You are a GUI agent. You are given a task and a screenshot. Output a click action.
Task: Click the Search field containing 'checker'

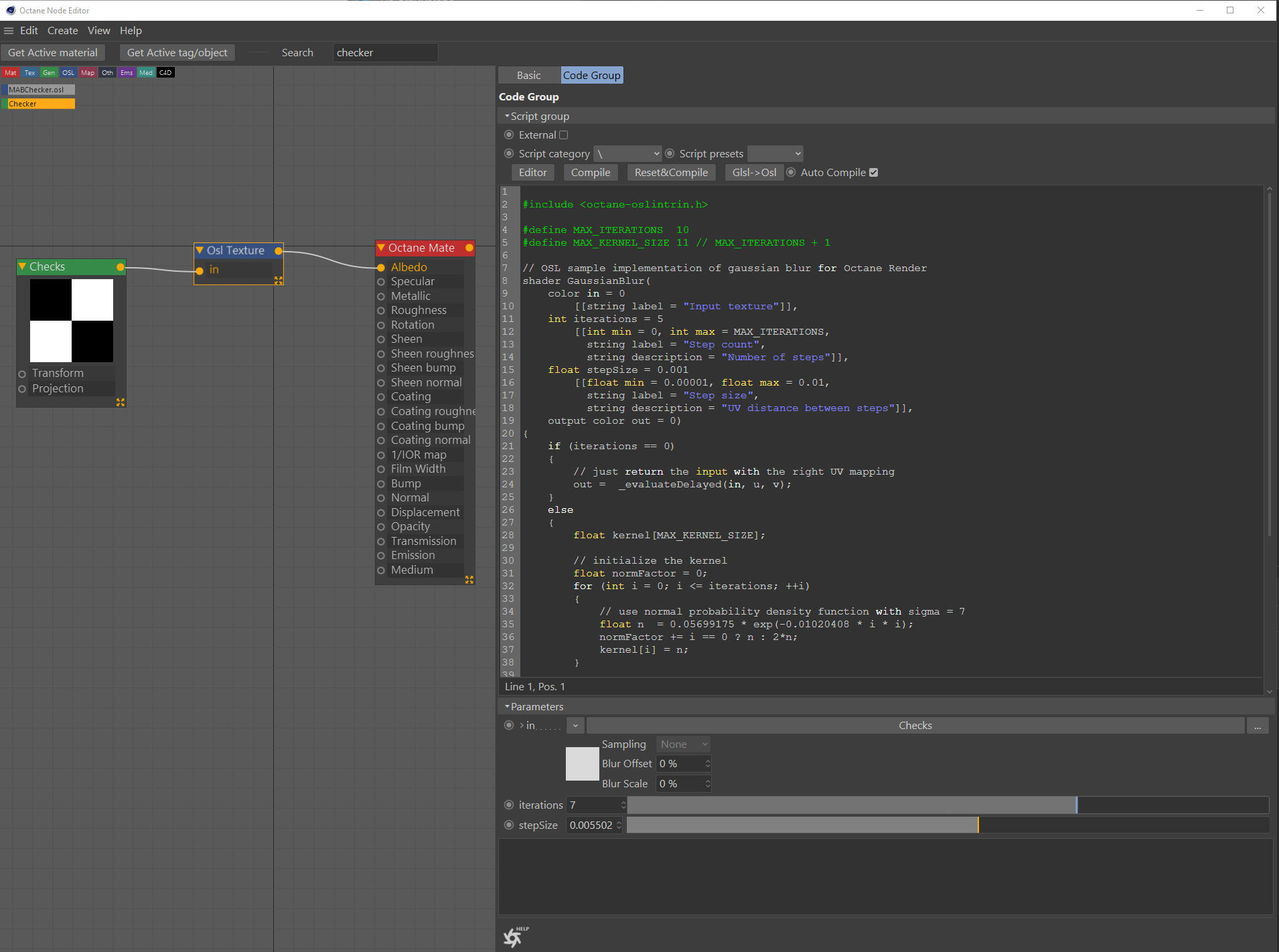386,53
